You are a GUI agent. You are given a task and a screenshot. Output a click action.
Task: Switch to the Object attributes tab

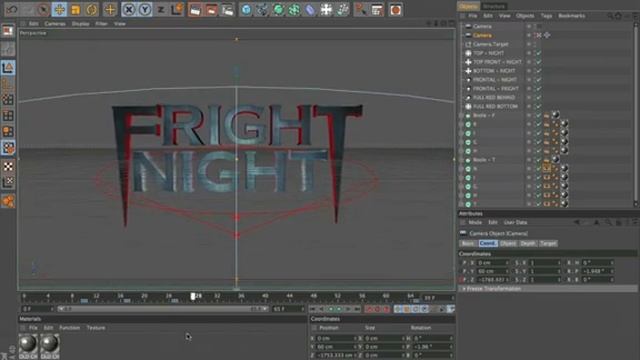tap(508, 243)
